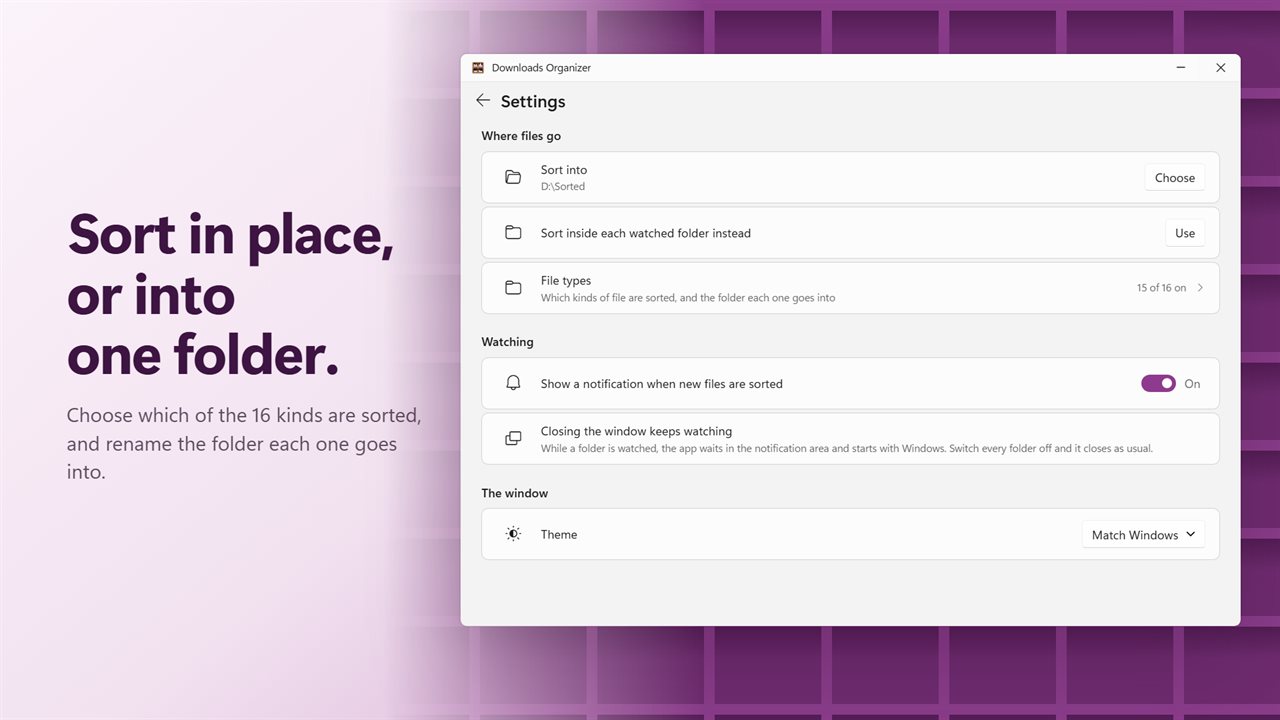This screenshot has width=1280, height=720.
Task: Click the bell icon in the notification row
Action: pos(513,383)
